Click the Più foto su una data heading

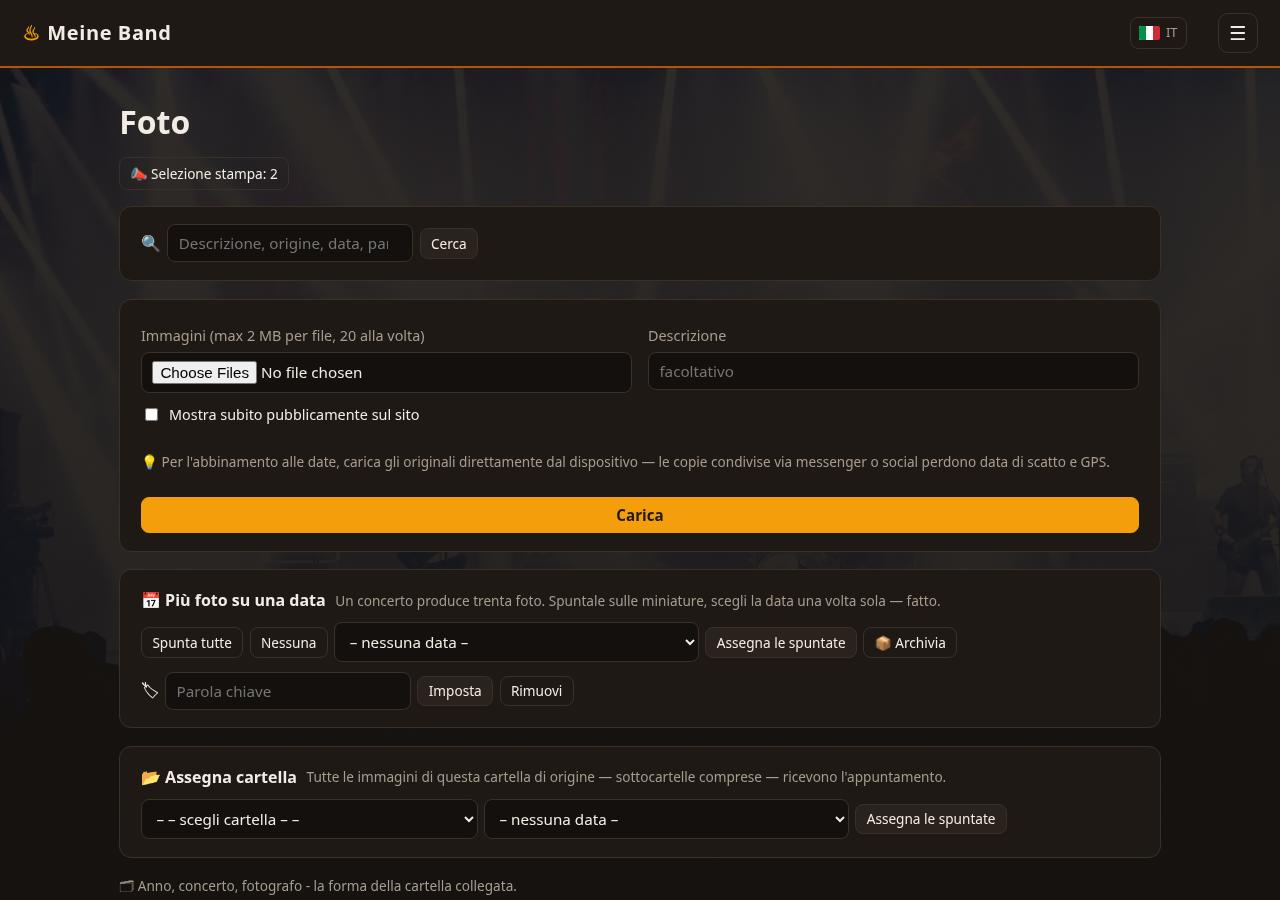tap(245, 600)
